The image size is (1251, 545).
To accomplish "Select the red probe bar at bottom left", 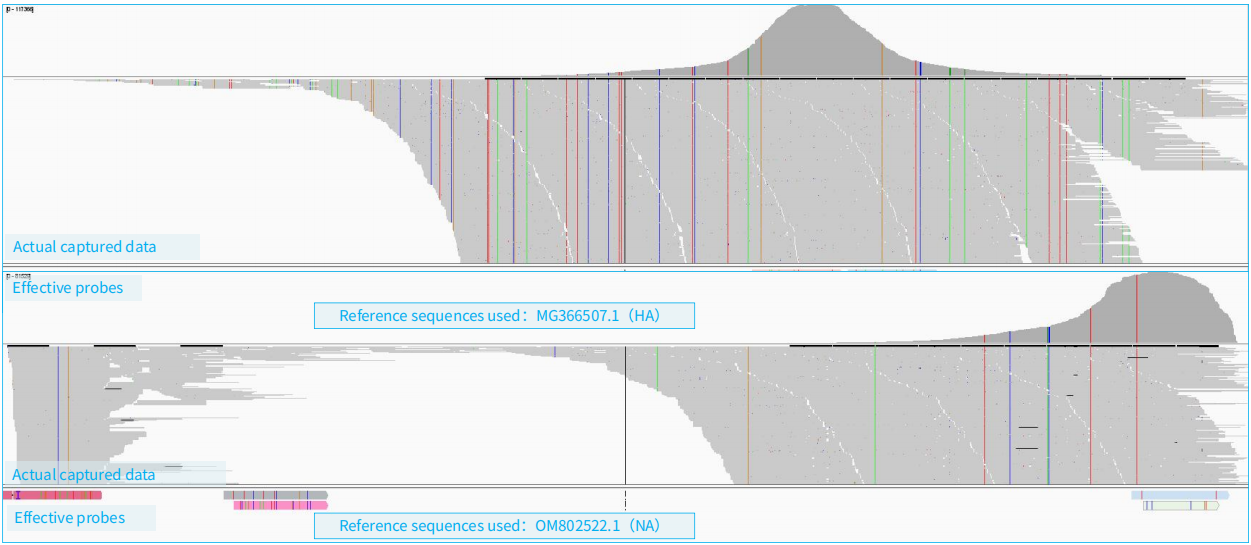I will [x=52, y=495].
